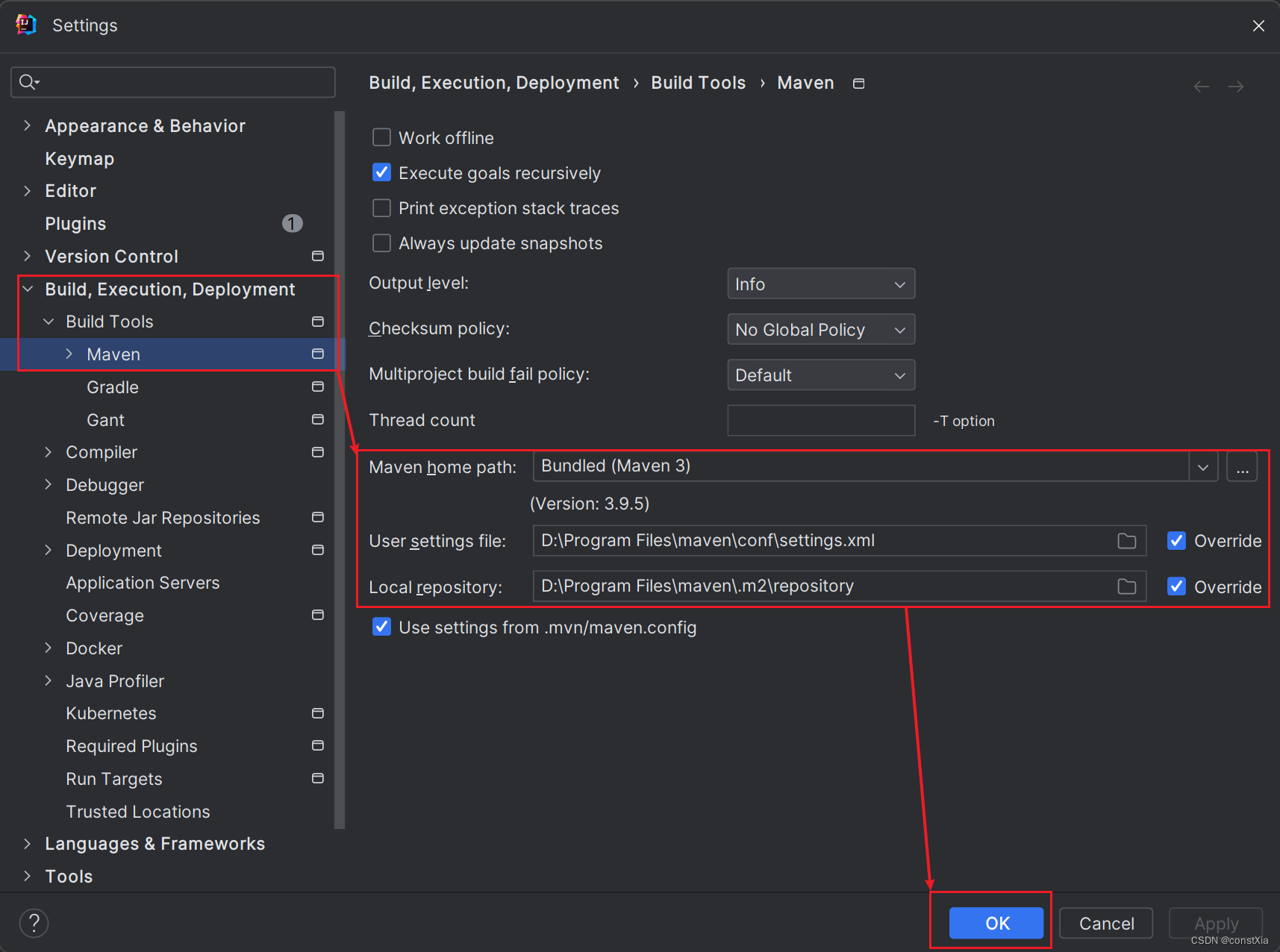Browse for Local repository folder icon

pos(1127,586)
